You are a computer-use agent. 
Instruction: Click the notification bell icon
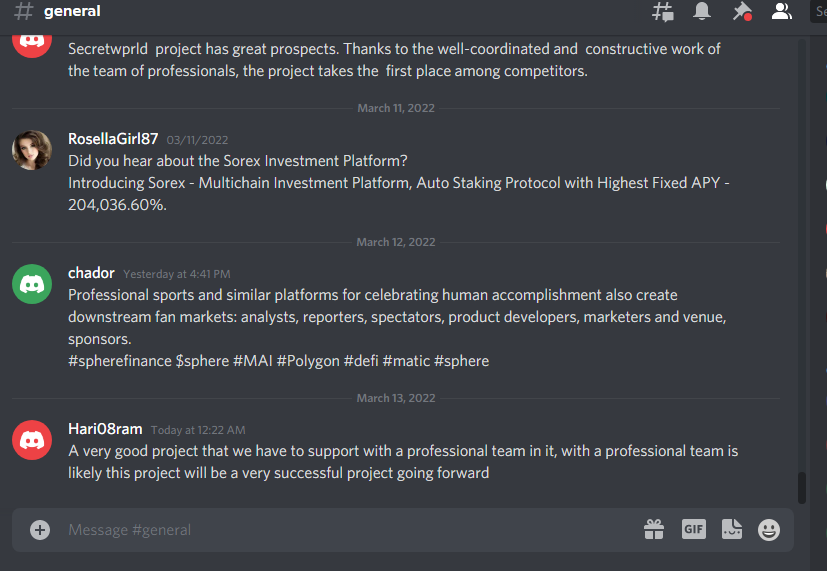(701, 11)
